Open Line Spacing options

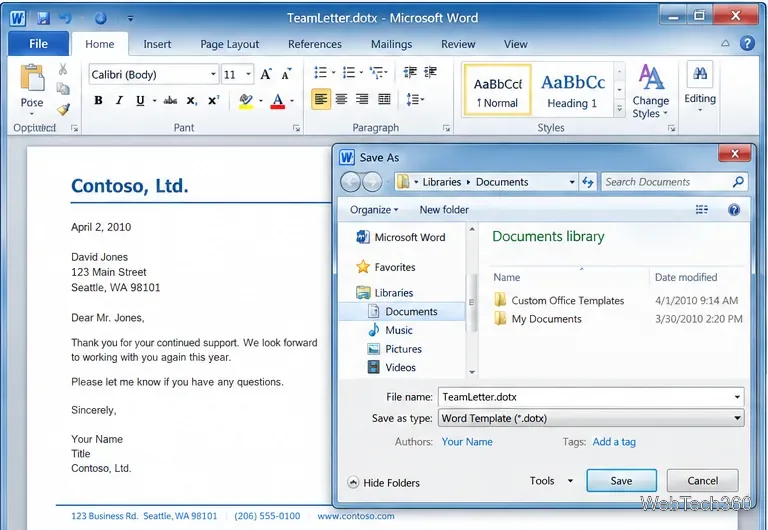point(415,99)
